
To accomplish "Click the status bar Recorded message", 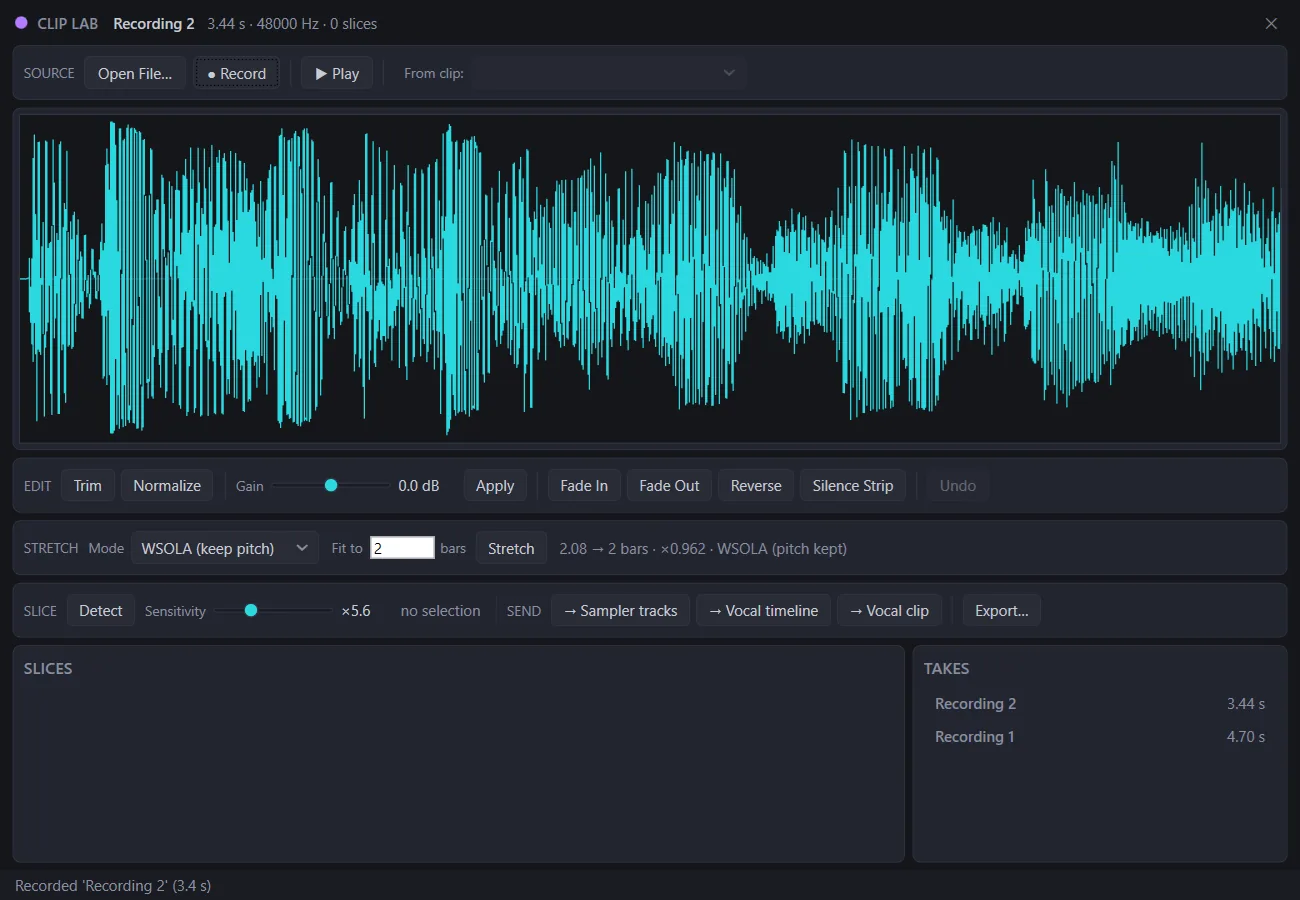I will tap(113, 885).
